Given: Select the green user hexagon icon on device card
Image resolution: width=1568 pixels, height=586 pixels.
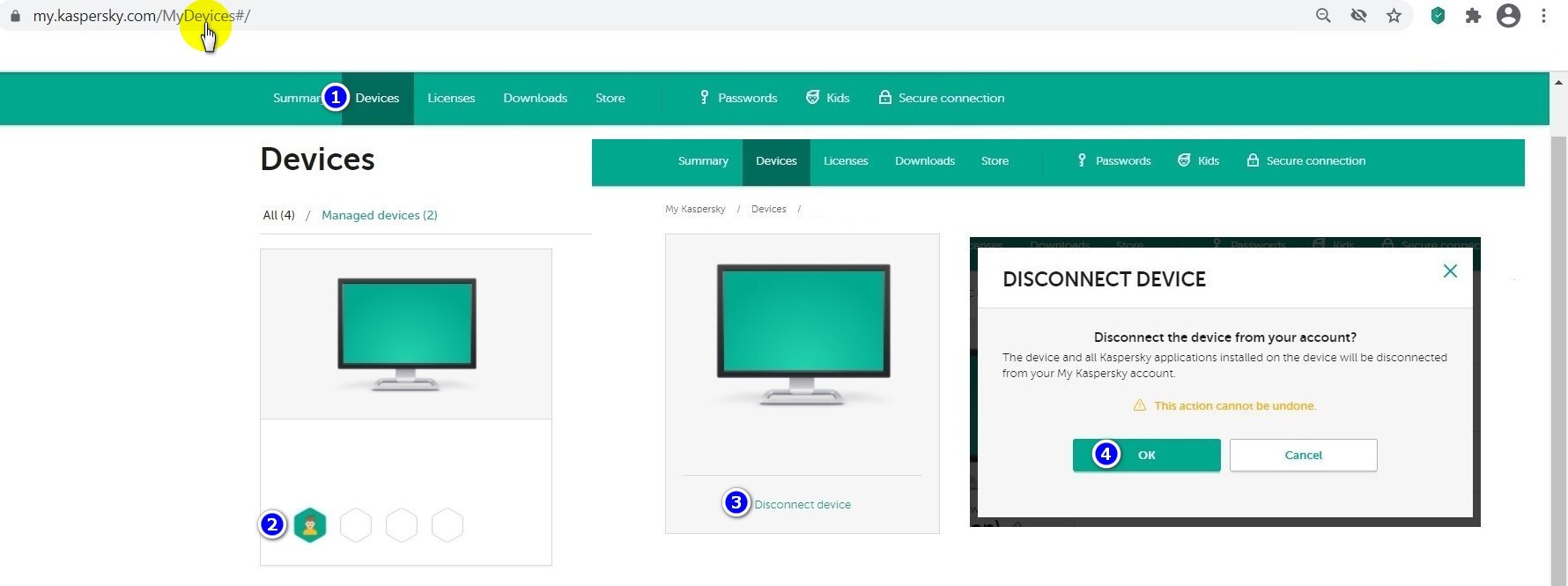Looking at the screenshot, I should 310,525.
